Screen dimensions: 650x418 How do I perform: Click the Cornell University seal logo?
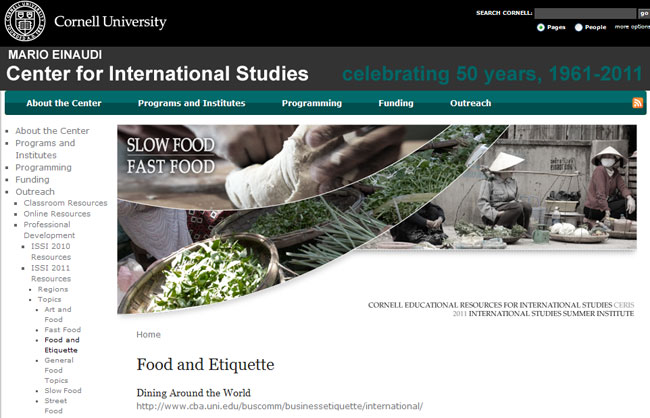click(24, 21)
